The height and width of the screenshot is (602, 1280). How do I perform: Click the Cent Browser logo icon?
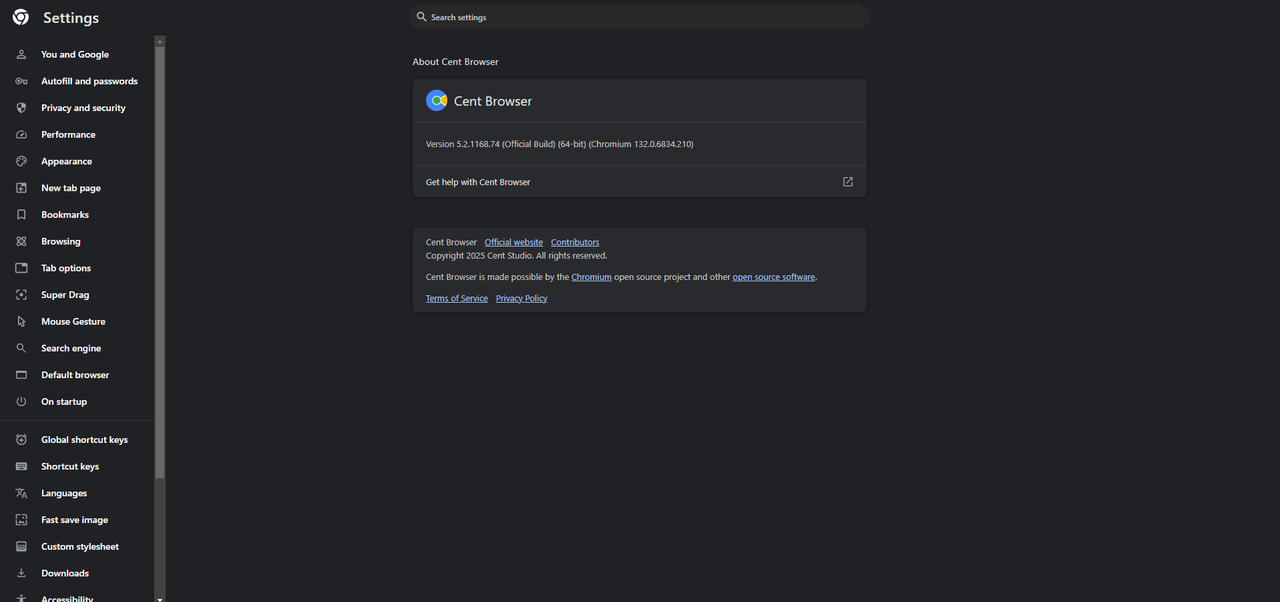click(x=437, y=100)
